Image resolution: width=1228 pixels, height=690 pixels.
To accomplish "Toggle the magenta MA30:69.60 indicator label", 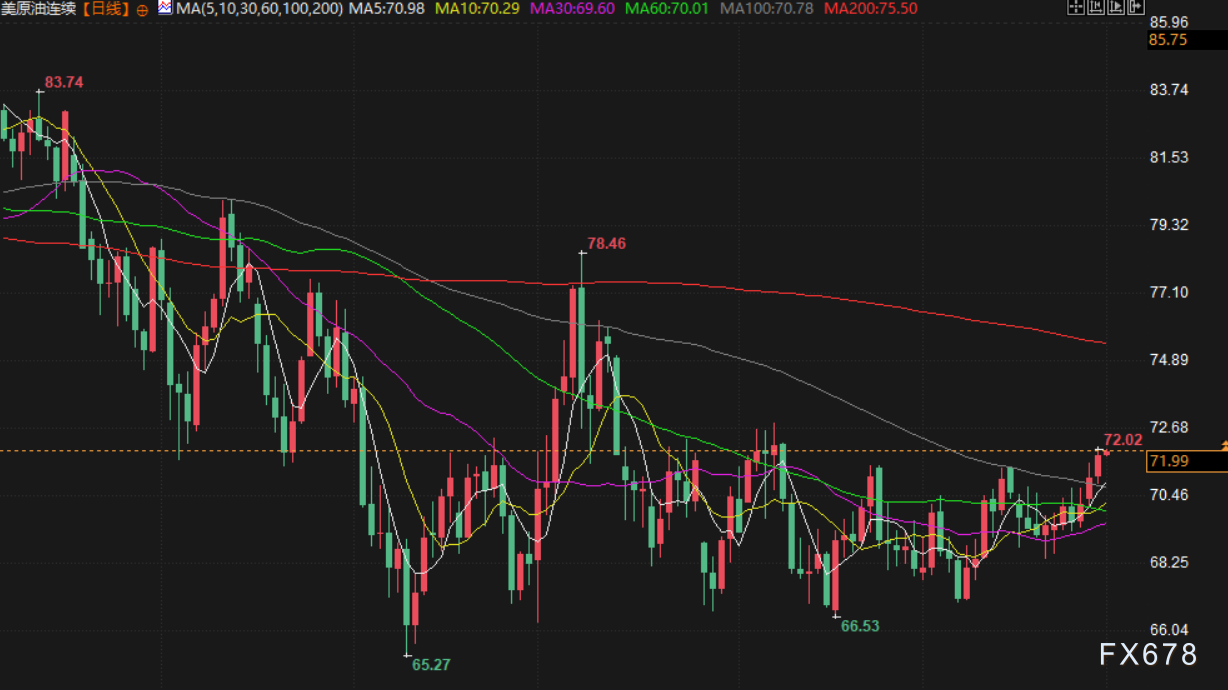I will (x=573, y=9).
